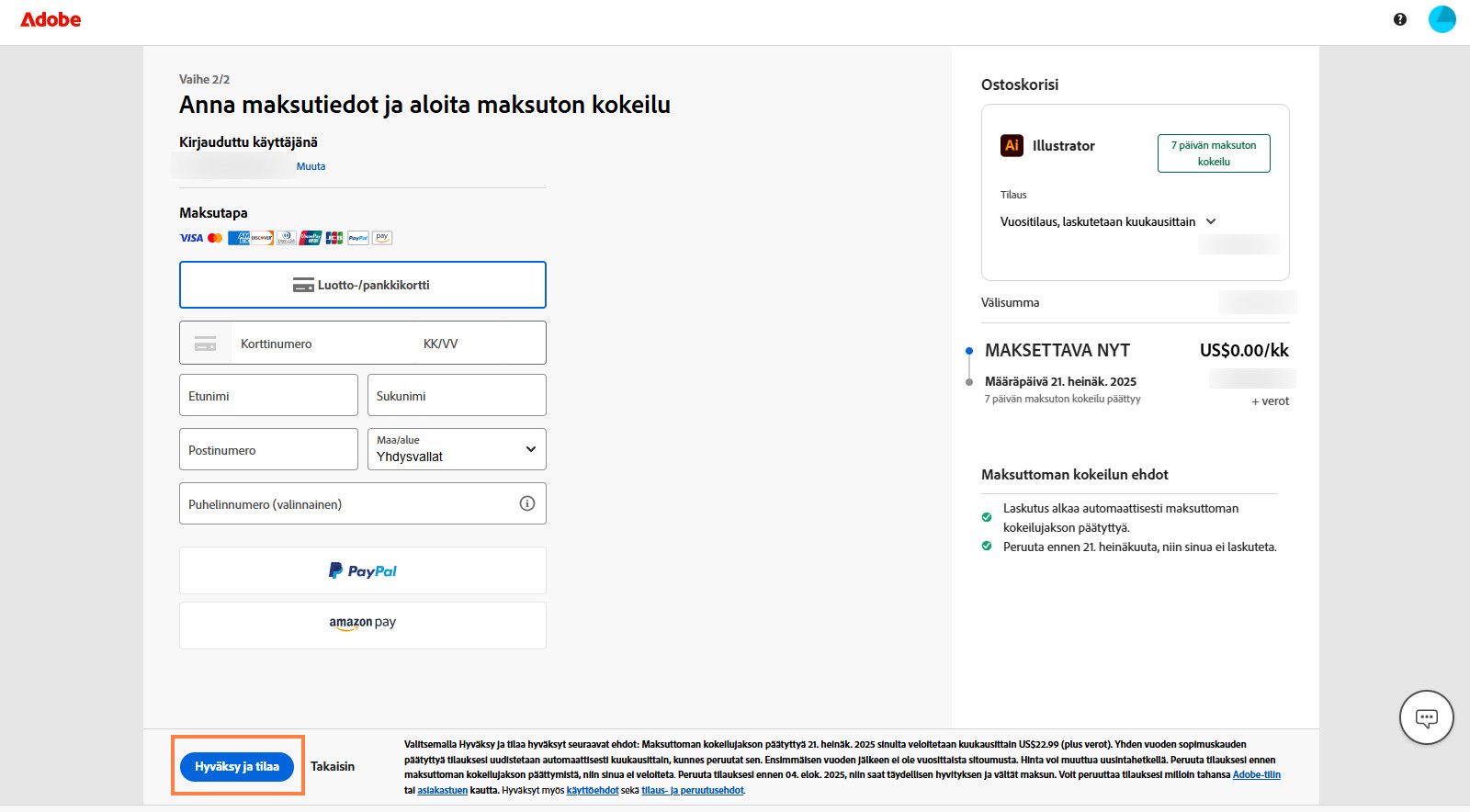The height and width of the screenshot is (812, 1470).
Task: Open the tilaus- ja peruutusehdot link
Action: pos(693,790)
